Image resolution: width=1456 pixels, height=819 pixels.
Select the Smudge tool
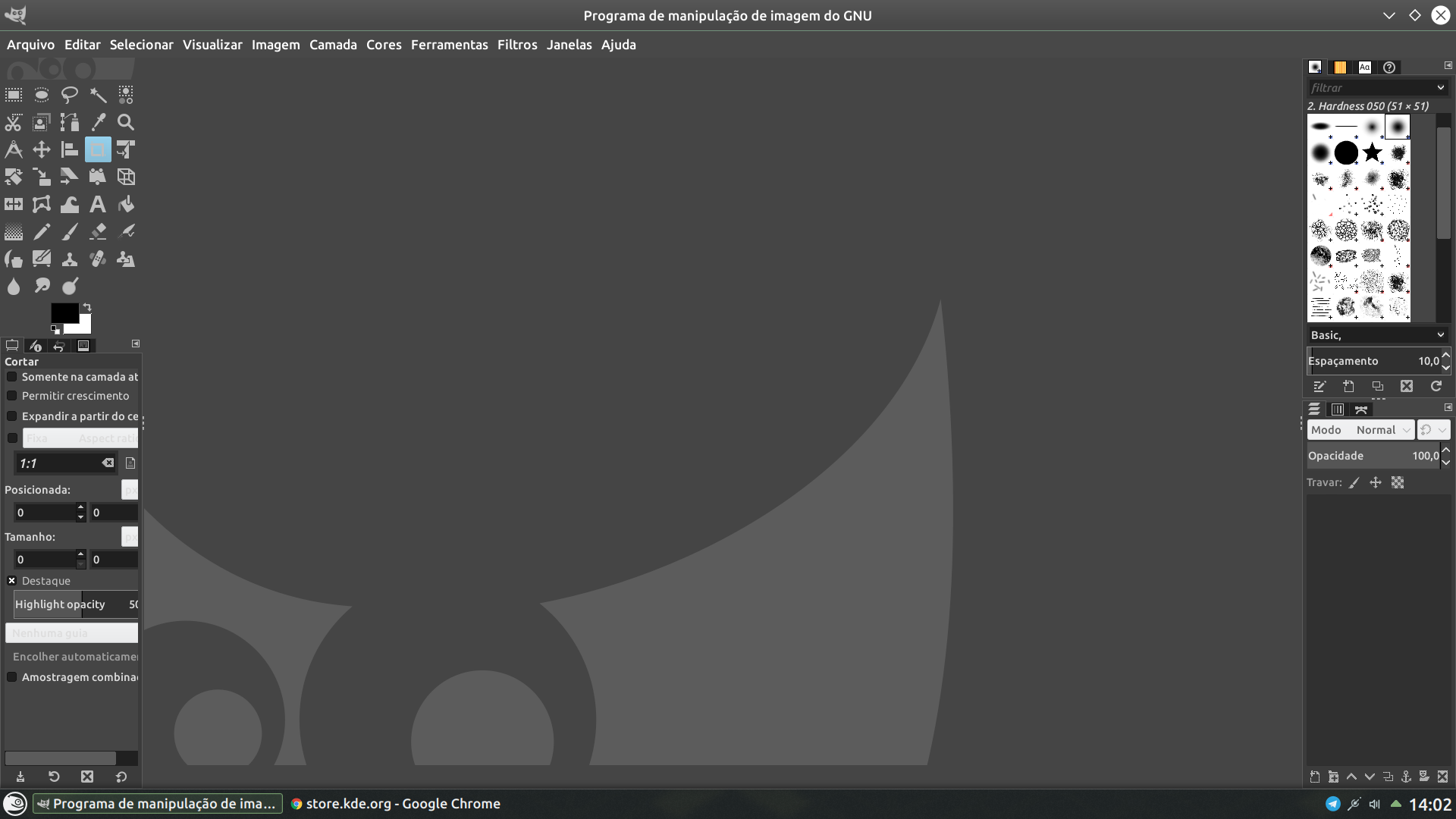[x=42, y=286]
